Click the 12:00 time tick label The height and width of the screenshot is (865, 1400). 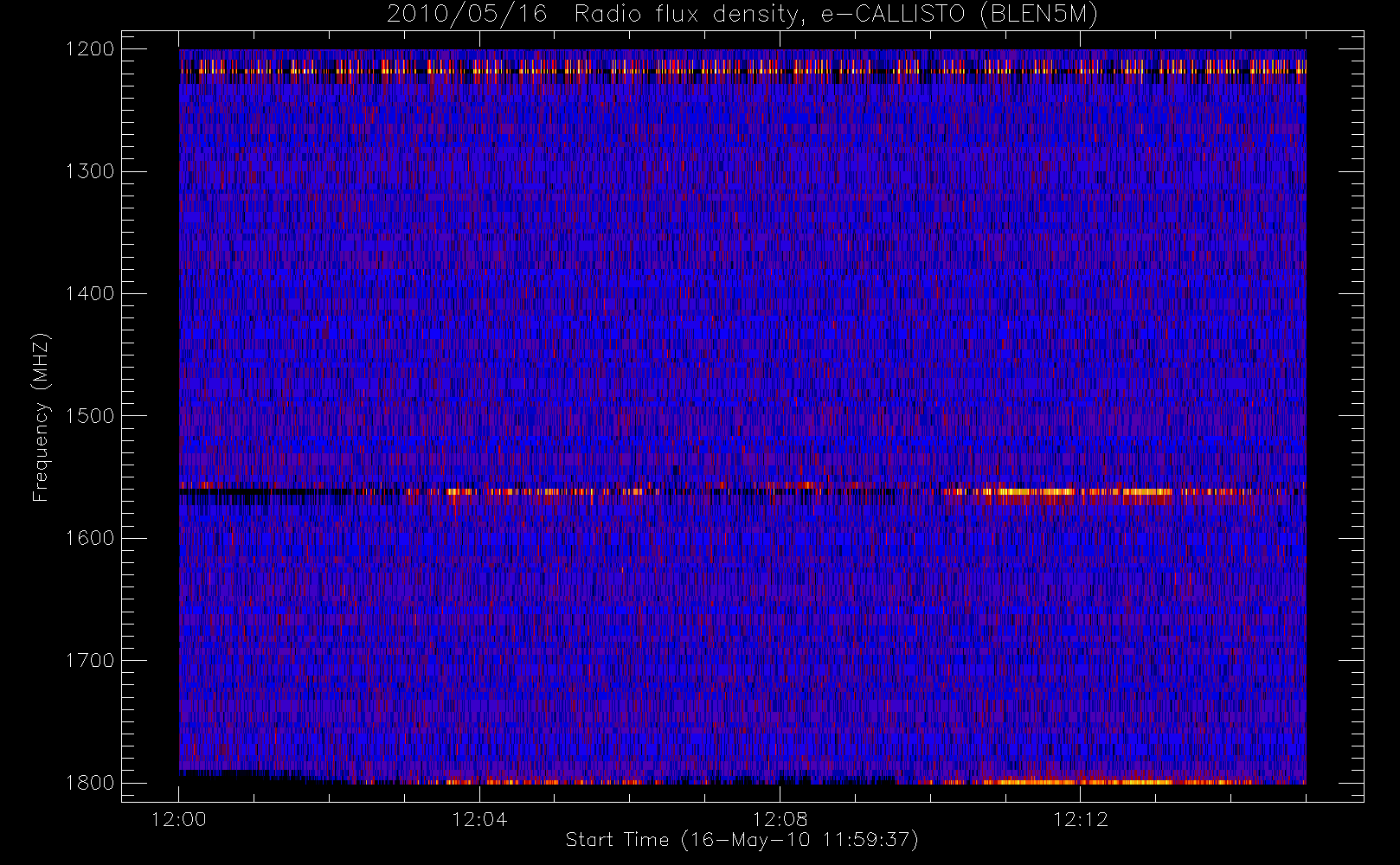coord(179,819)
